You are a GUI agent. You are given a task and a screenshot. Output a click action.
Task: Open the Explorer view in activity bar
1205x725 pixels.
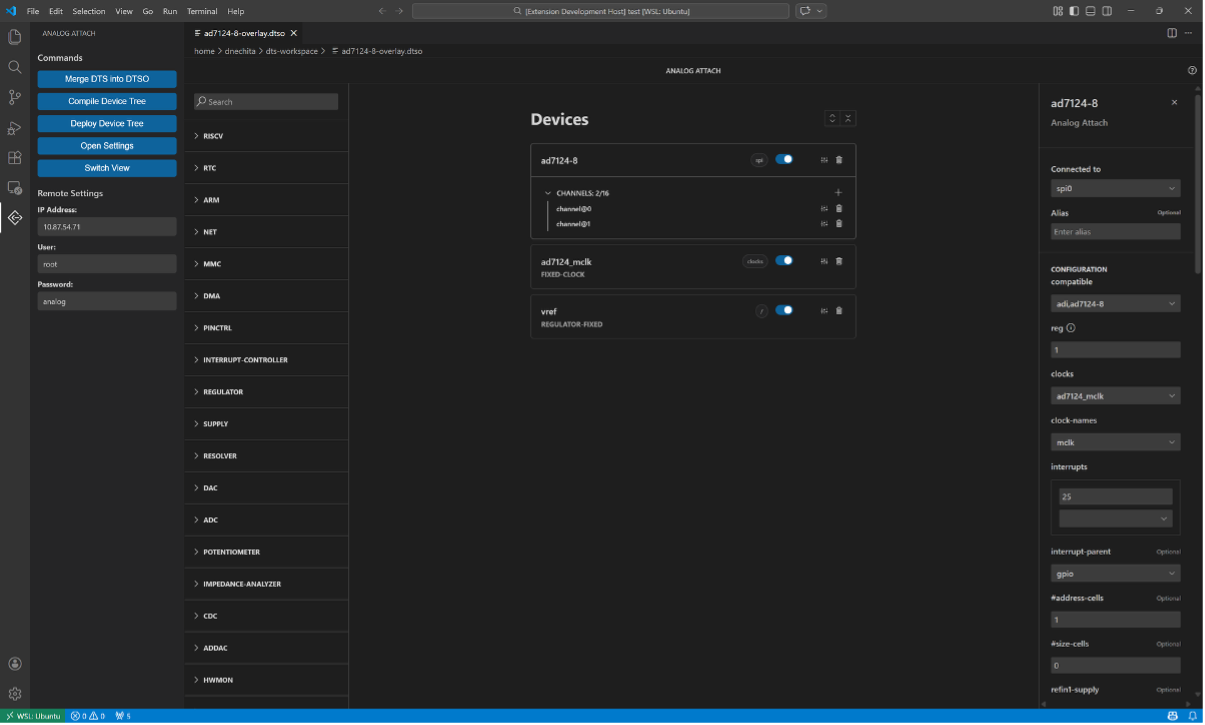pyautogui.click(x=15, y=37)
